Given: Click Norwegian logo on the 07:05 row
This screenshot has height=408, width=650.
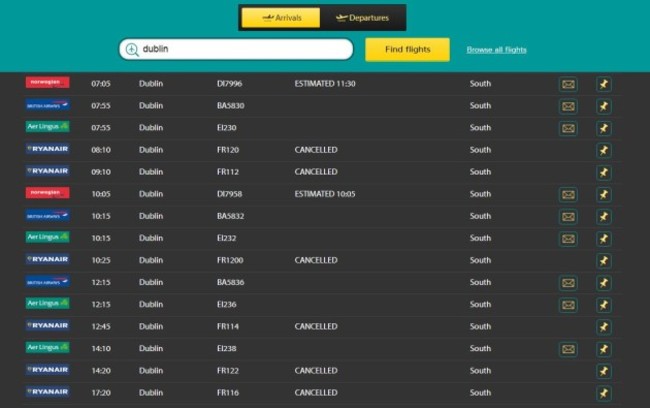Looking at the screenshot, I should pos(48,83).
